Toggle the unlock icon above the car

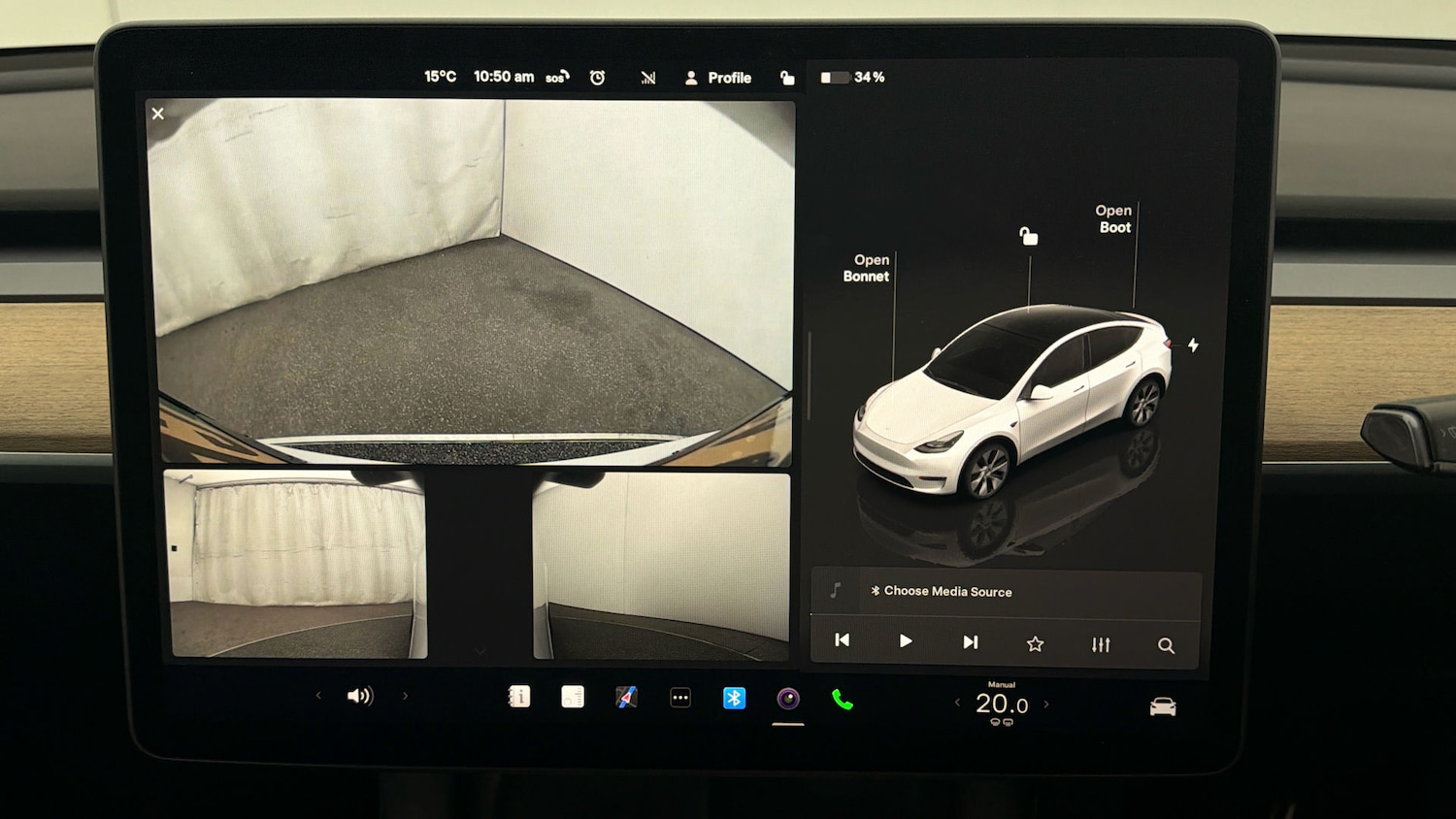1028,236
